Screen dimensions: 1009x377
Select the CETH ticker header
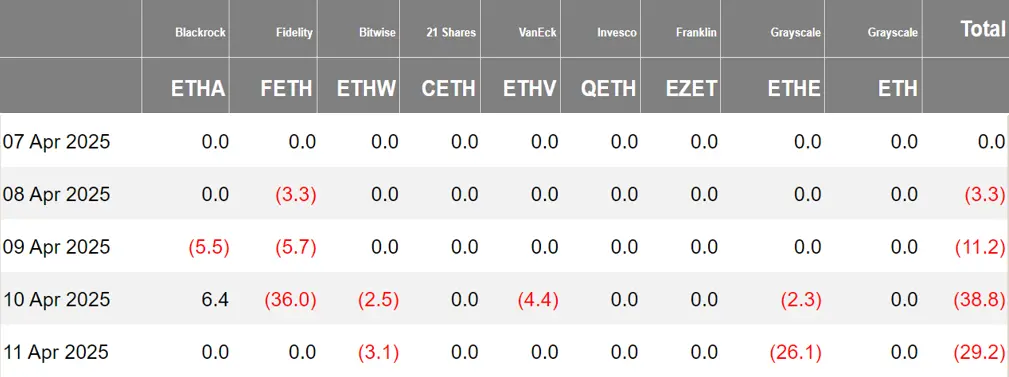coord(449,89)
